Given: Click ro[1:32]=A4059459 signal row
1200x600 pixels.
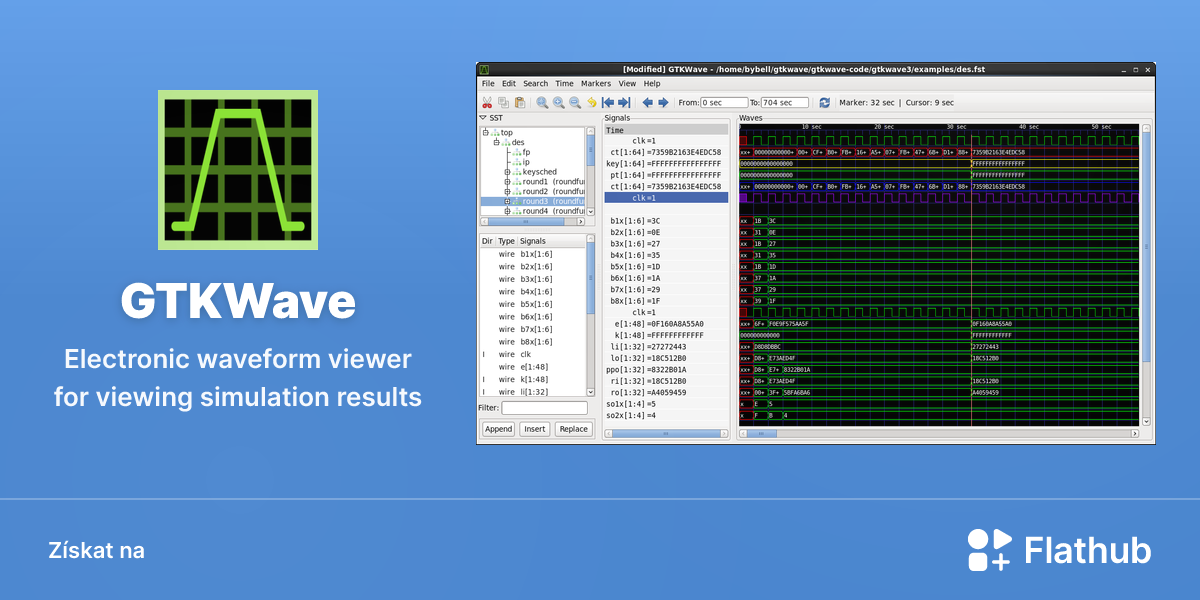Looking at the screenshot, I should pyautogui.click(x=666, y=393).
